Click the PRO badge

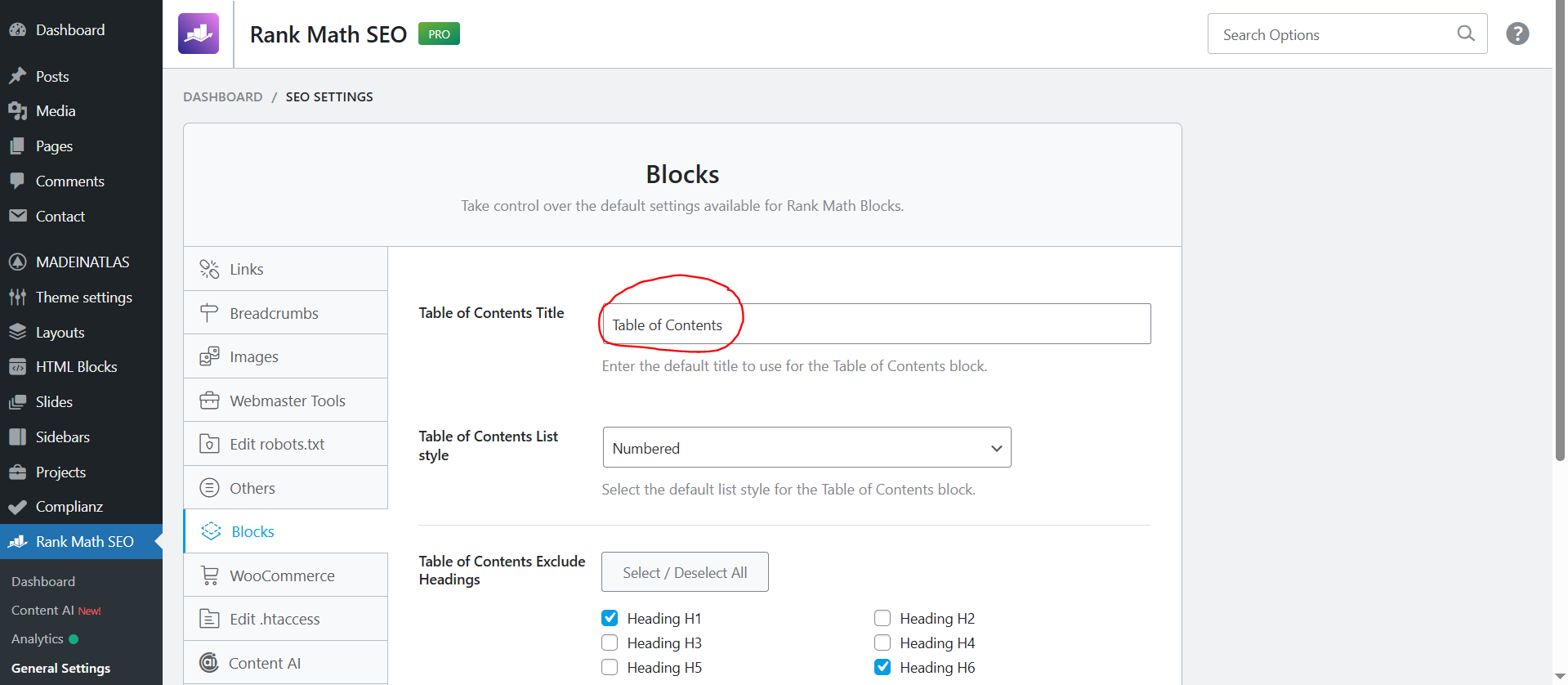click(x=439, y=34)
